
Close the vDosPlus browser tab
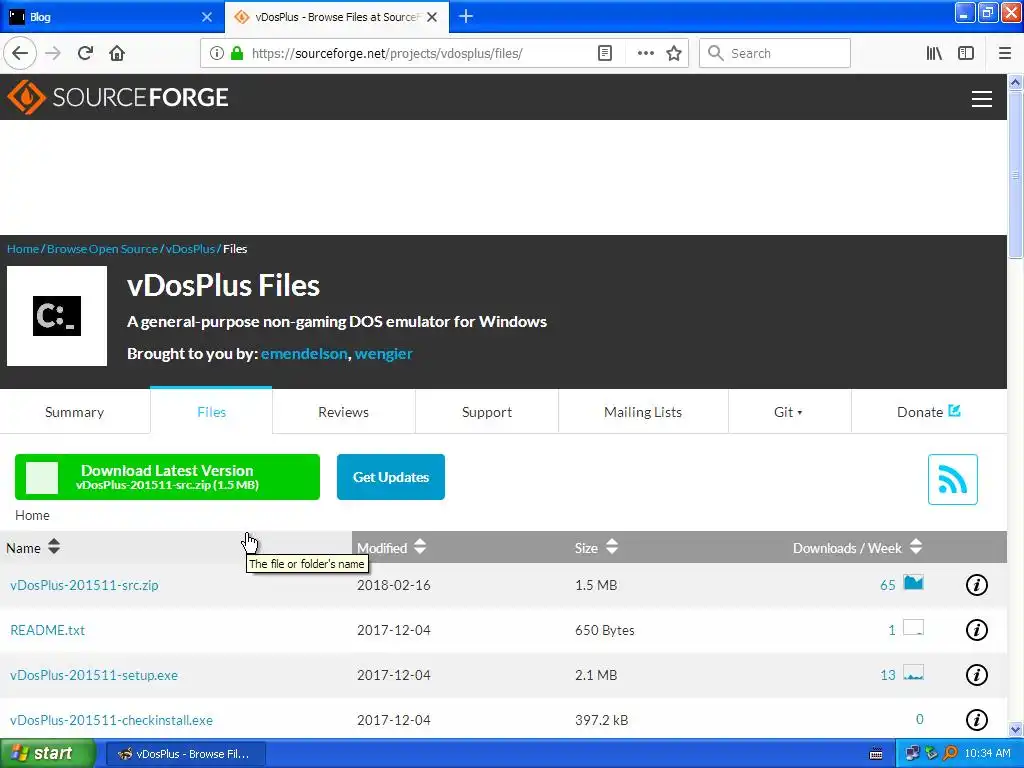(x=432, y=17)
